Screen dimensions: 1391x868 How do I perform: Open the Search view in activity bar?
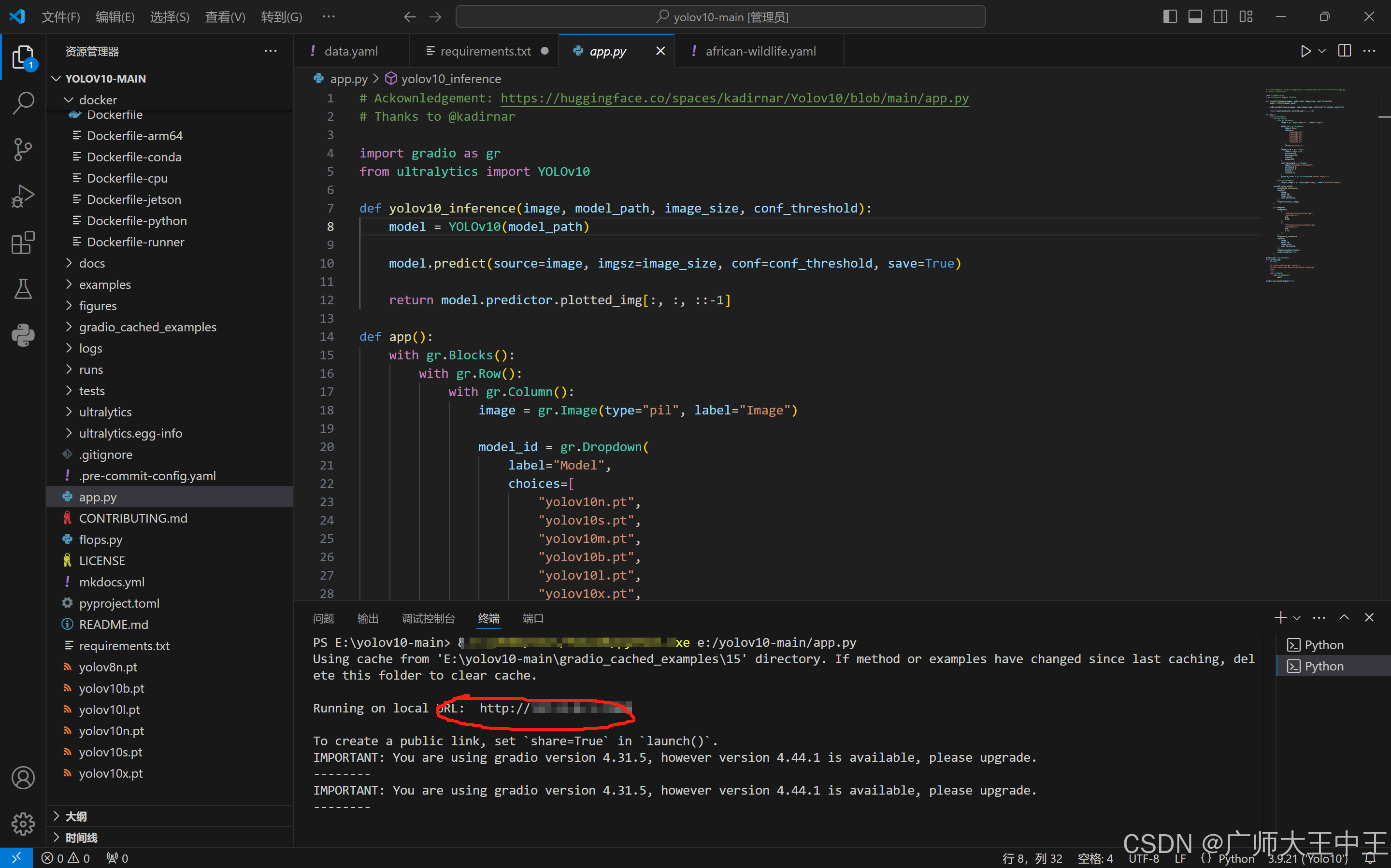click(23, 103)
